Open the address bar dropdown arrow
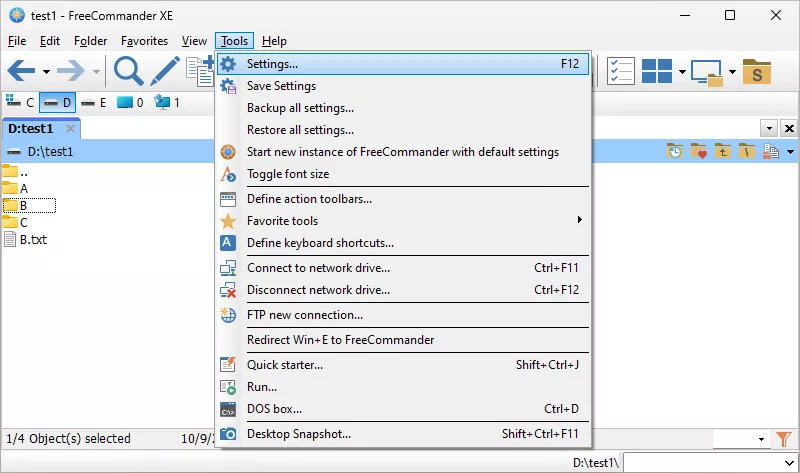The height and width of the screenshot is (473, 800). pyautogui.click(x=790, y=152)
